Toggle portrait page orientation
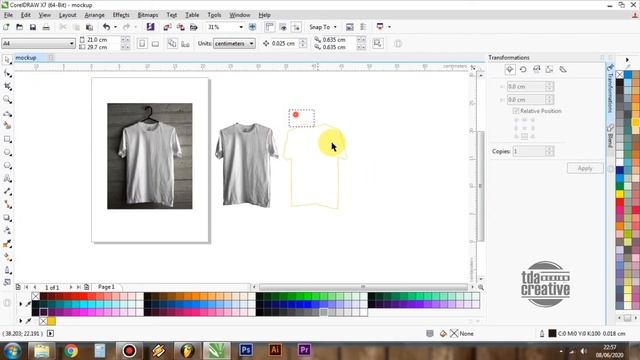This screenshot has height=360, width=640. (x=142, y=43)
